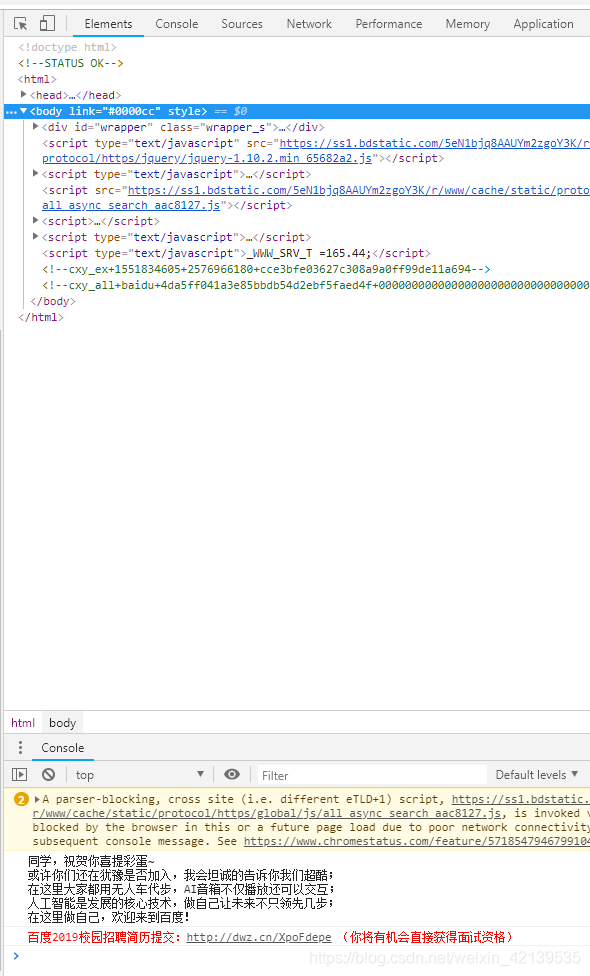Viewport: 590px width, 976px height.
Task: Select the cxy_all baidu comment line
Action: [x=316, y=285]
